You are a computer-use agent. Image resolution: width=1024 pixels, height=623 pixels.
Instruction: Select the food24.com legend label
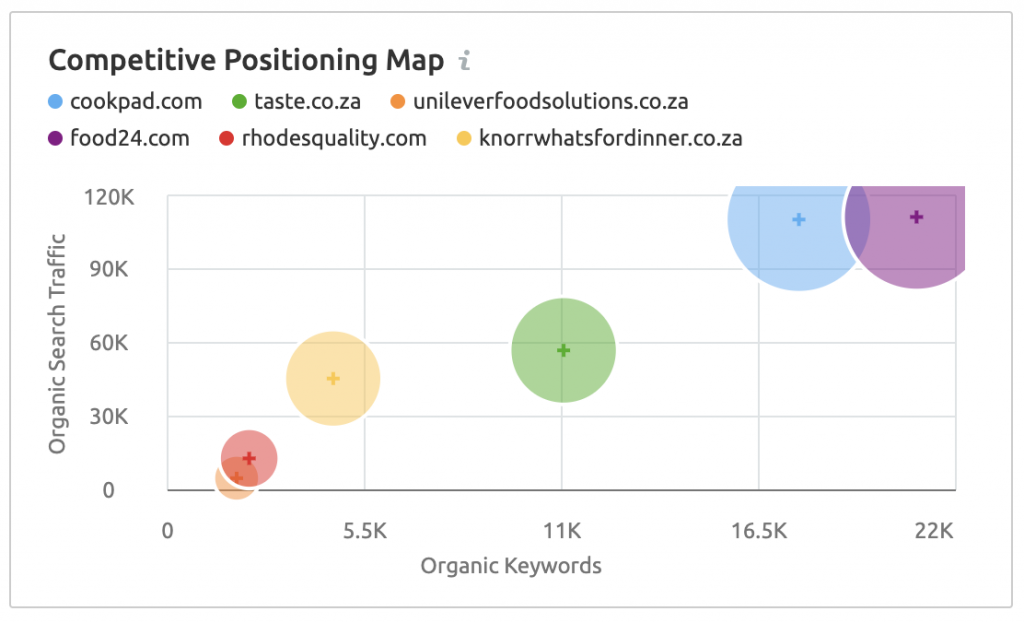tap(130, 138)
